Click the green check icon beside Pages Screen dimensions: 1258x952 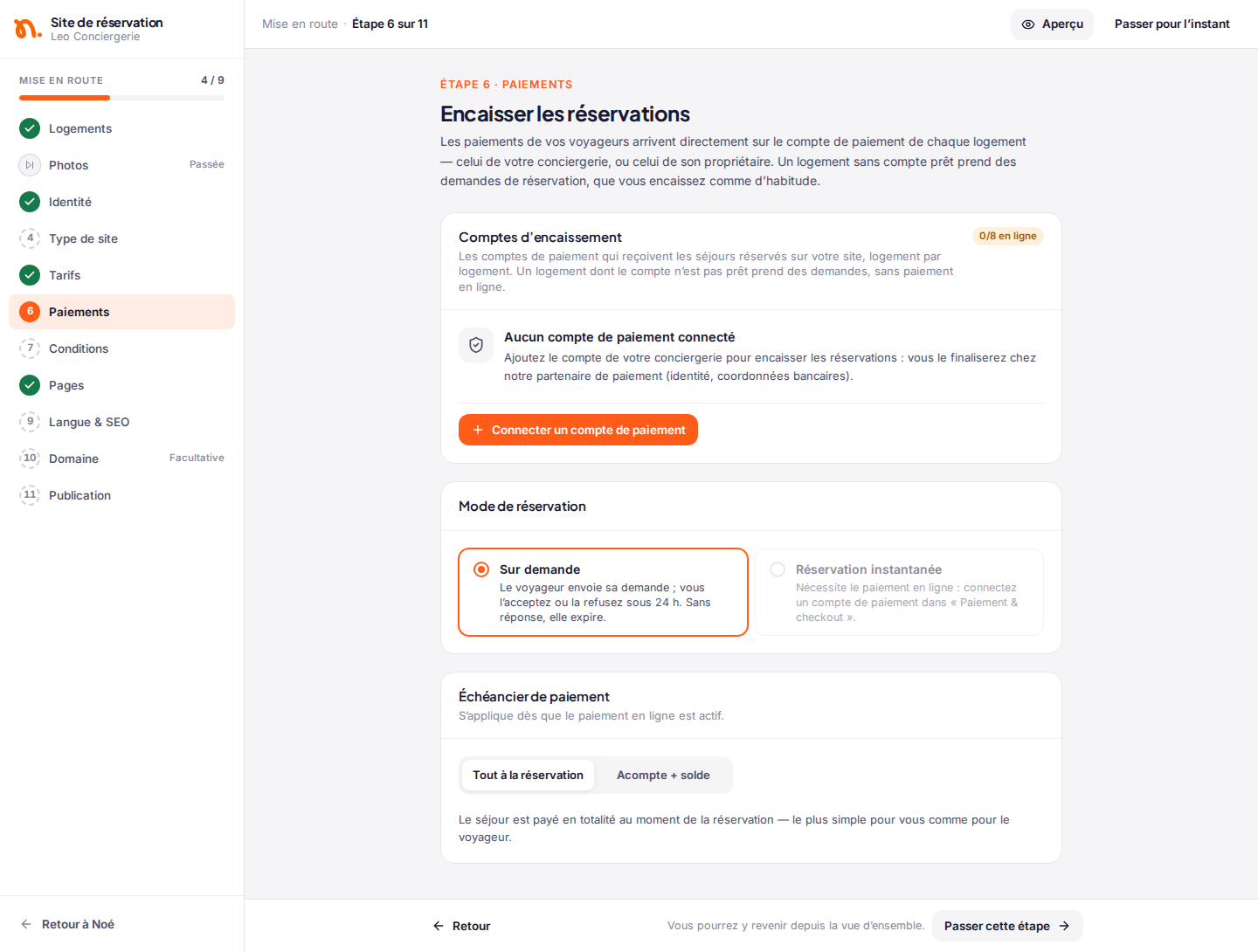[x=30, y=385]
